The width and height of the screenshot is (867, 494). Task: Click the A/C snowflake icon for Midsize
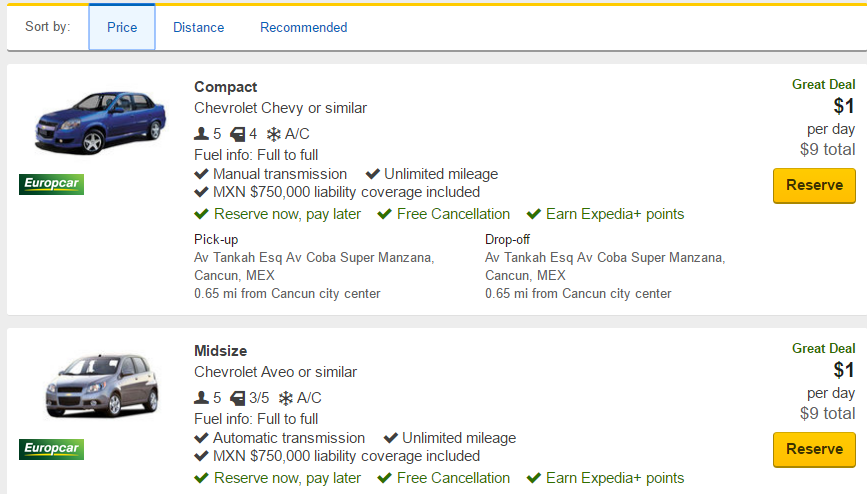pyautogui.click(x=285, y=398)
